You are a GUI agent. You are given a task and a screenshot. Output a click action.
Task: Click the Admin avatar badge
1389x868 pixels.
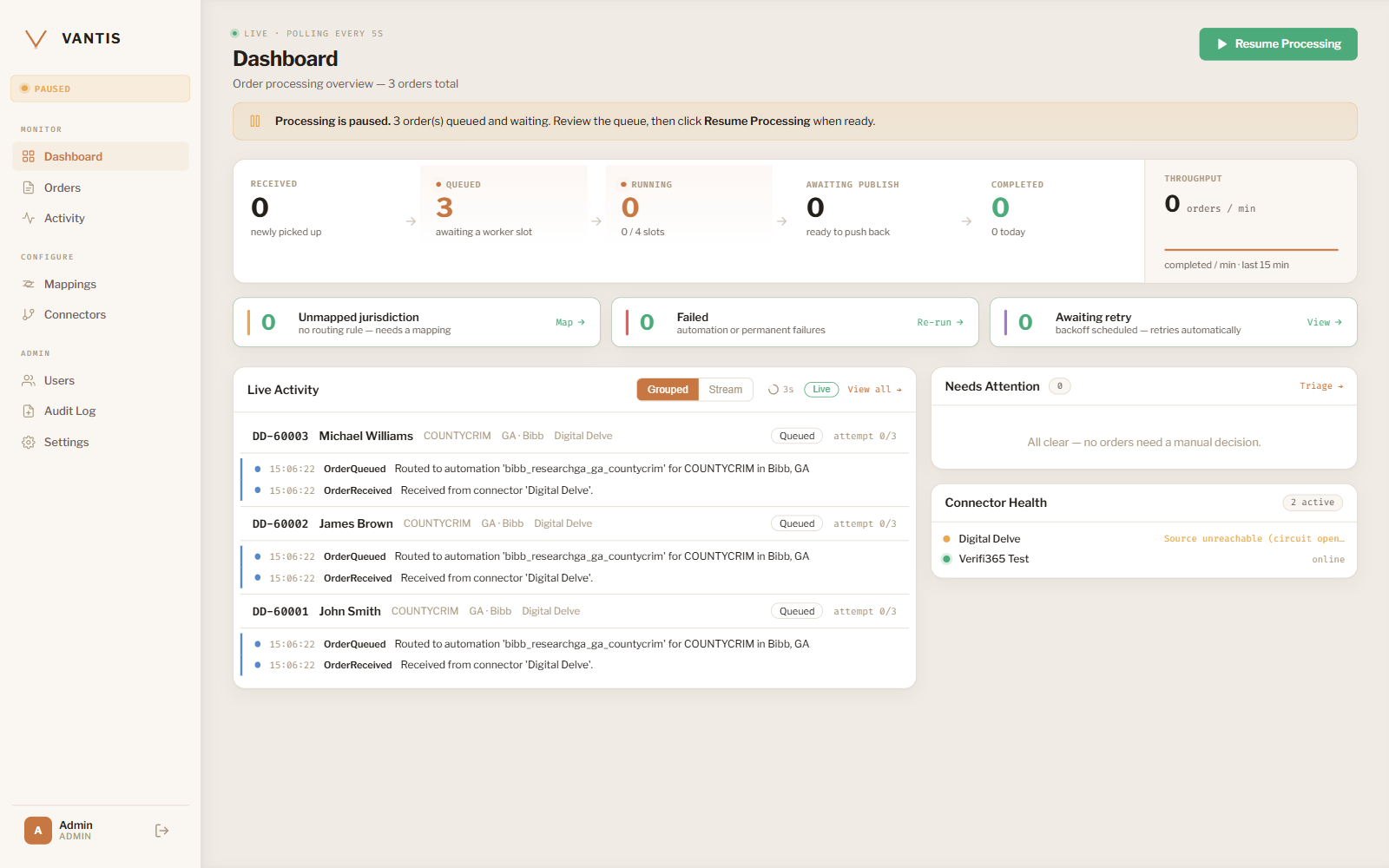[x=38, y=831]
